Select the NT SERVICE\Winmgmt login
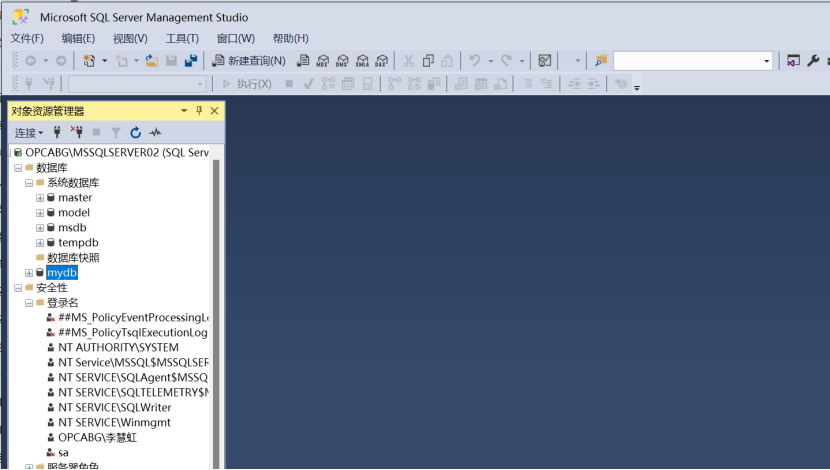The image size is (830, 470). [x=114, y=422]
